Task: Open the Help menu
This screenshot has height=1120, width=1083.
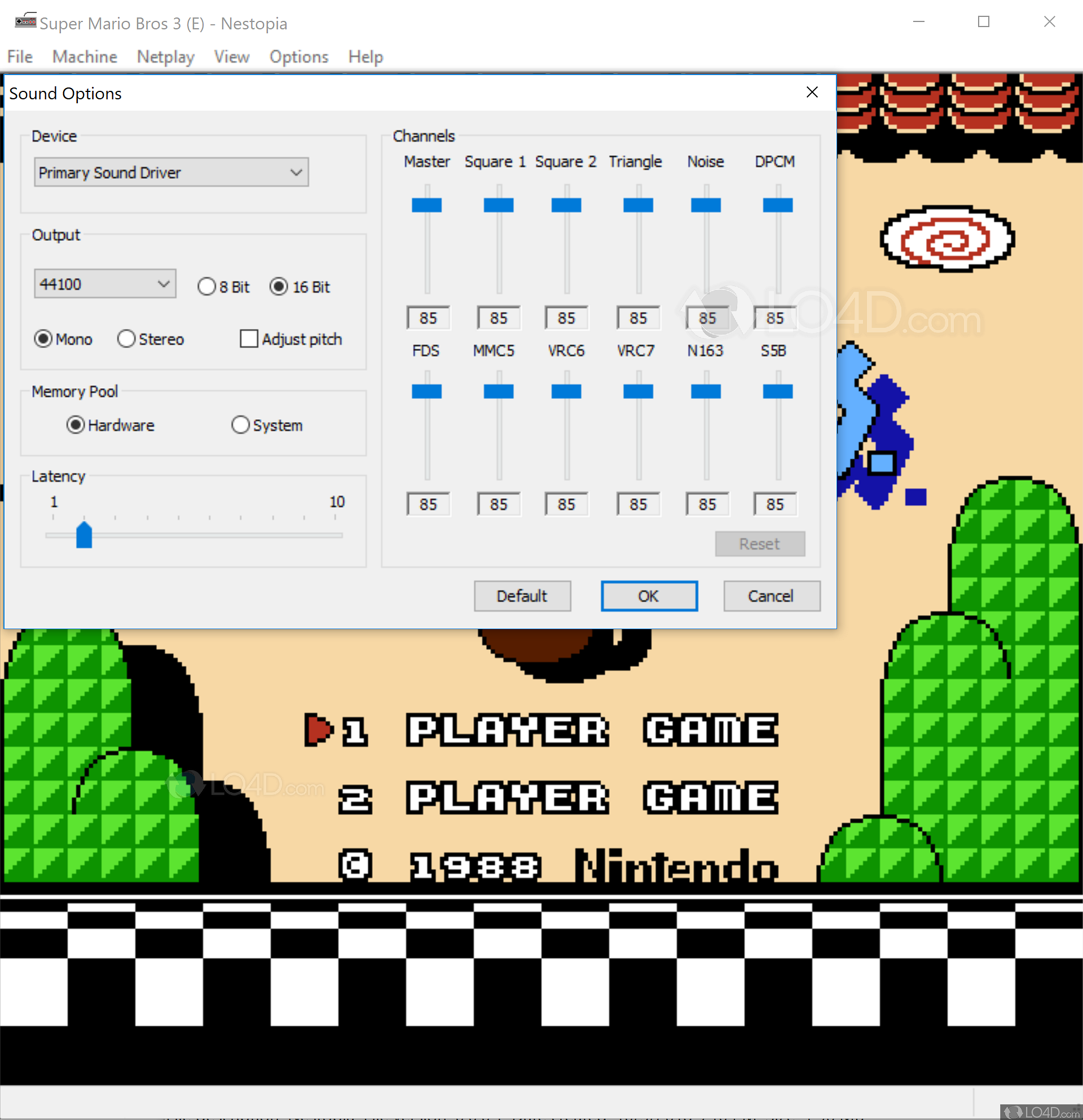Action: 366,56
